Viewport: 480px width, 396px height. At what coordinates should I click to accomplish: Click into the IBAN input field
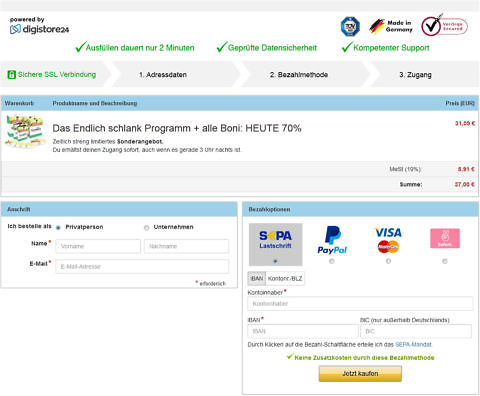tap(303, 331)
